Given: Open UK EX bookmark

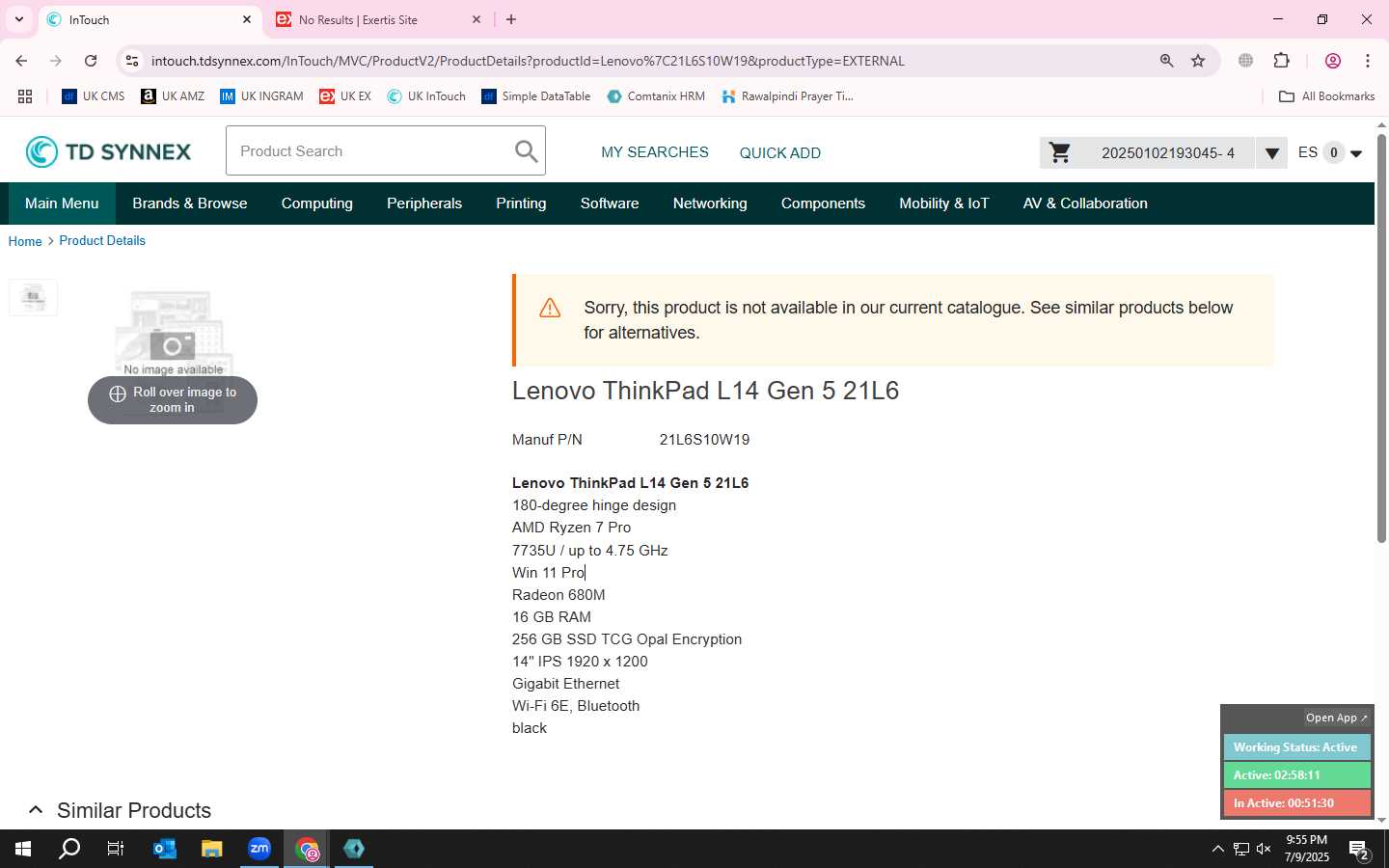Looking at the screenshot, I should click(345, 96).
